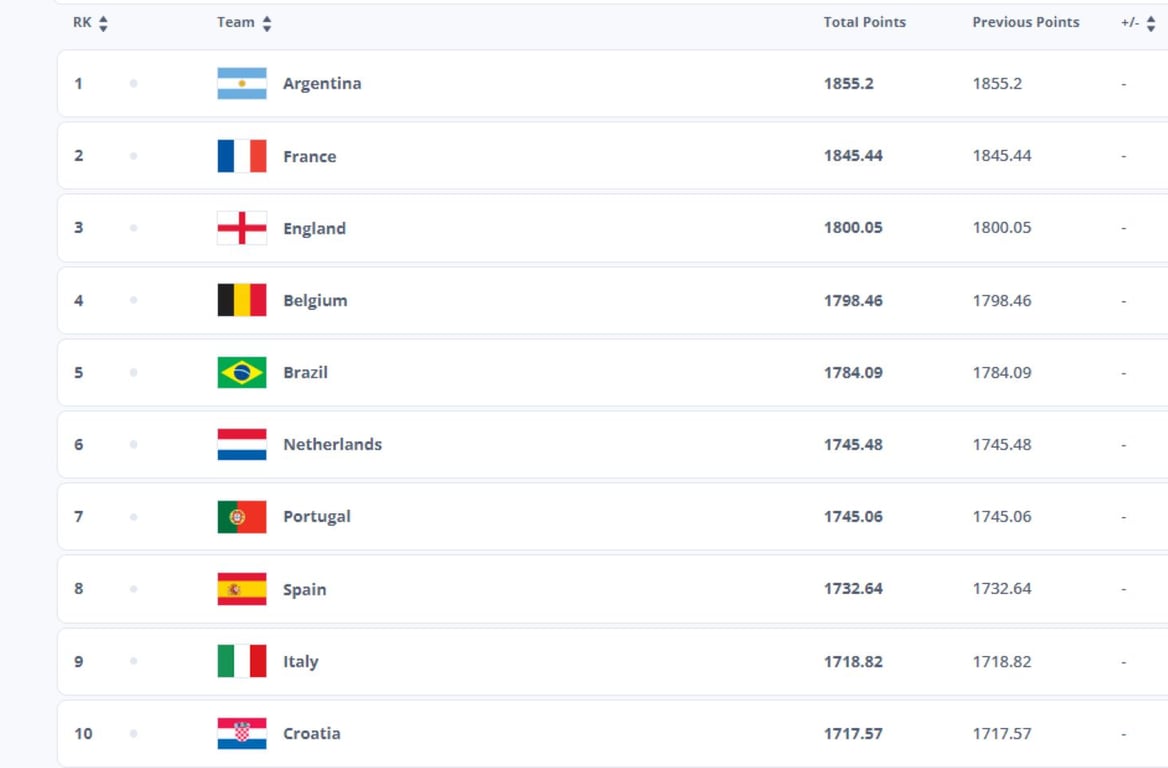Click the Netherlands flag icon
The height and width of the screenshot is (768, 1168).
point(242,444)
